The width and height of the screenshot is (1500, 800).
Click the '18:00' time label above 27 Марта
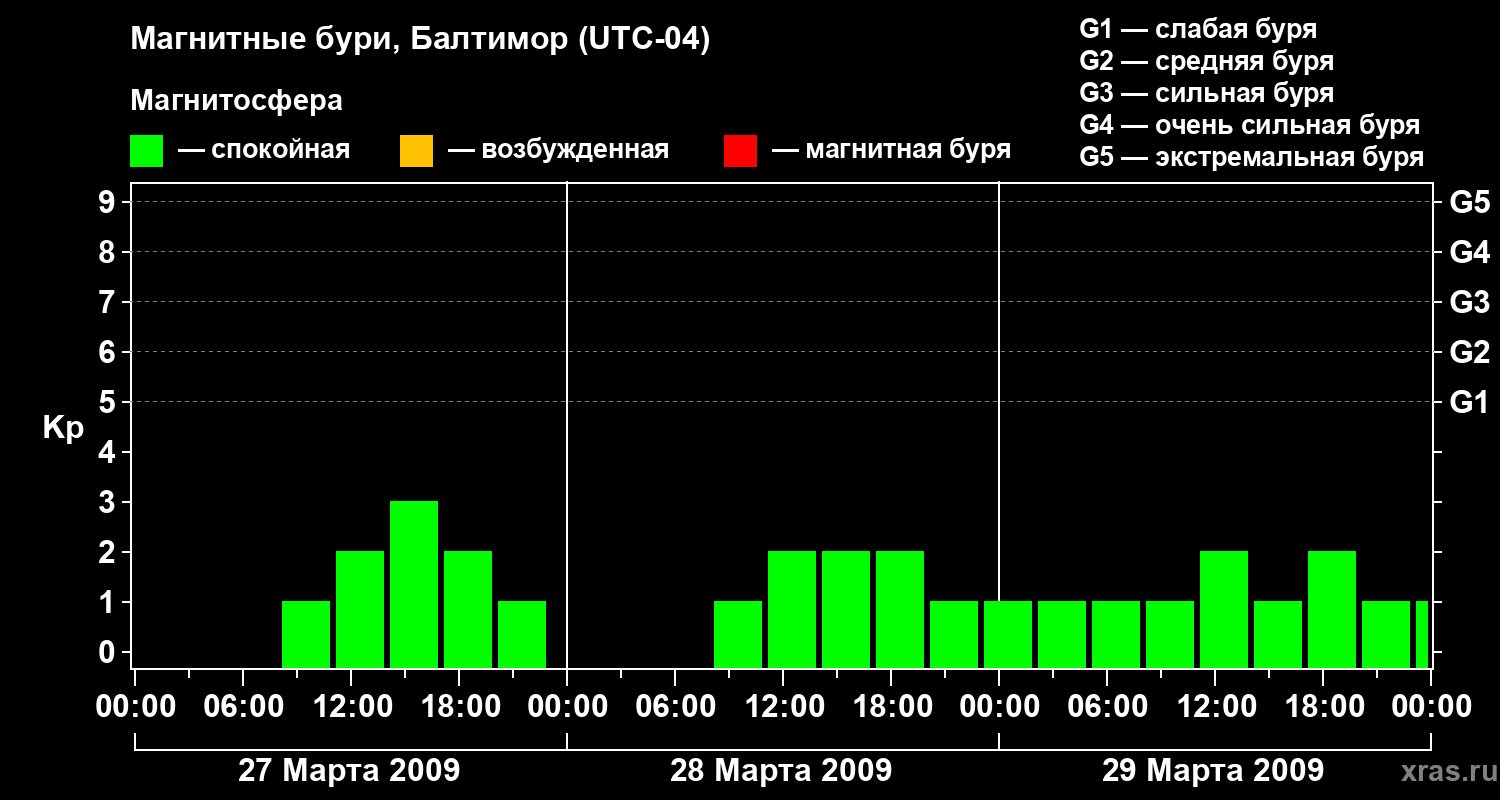click(x=459, y=706)
